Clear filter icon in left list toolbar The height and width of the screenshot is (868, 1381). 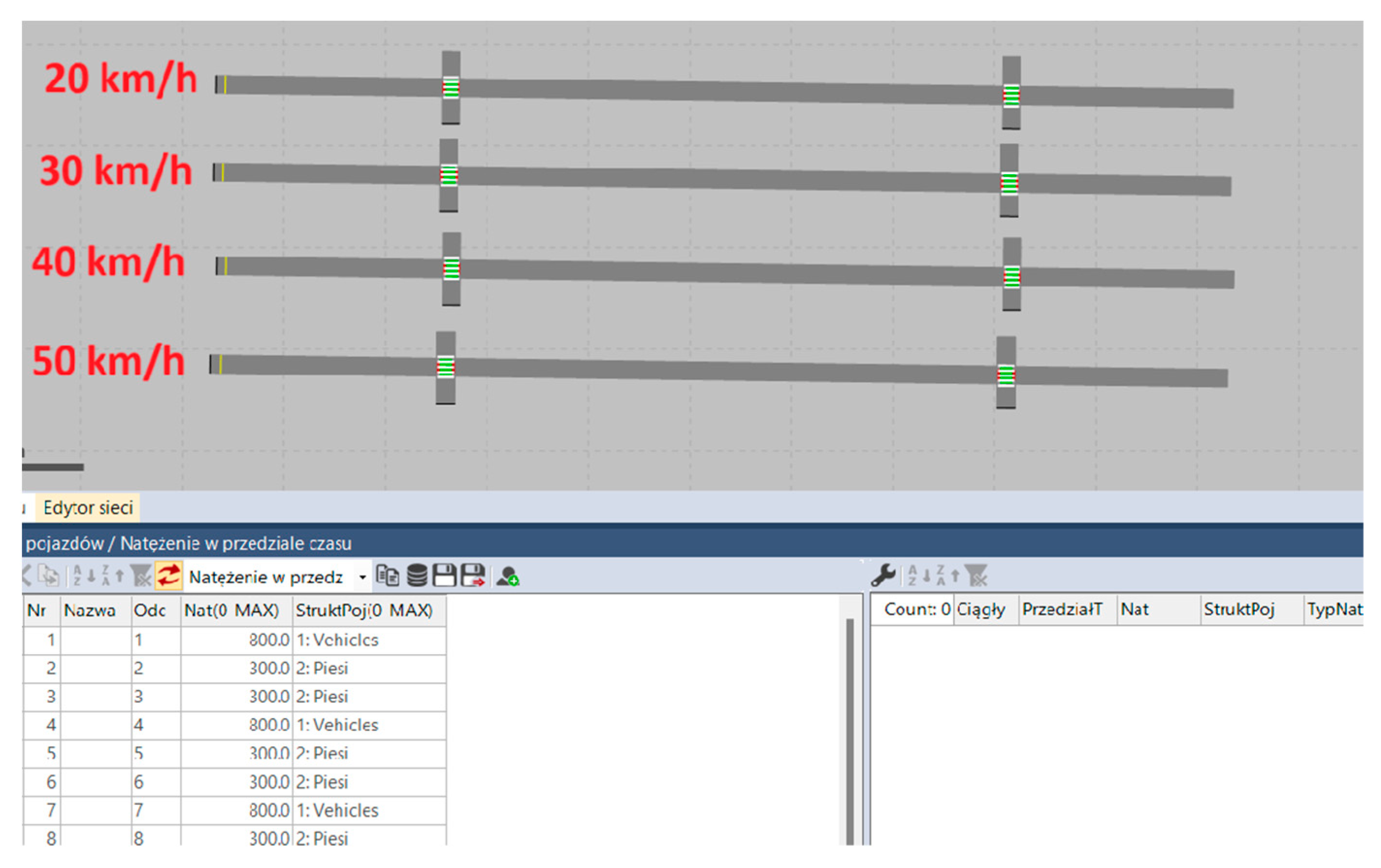click(141, 576)
